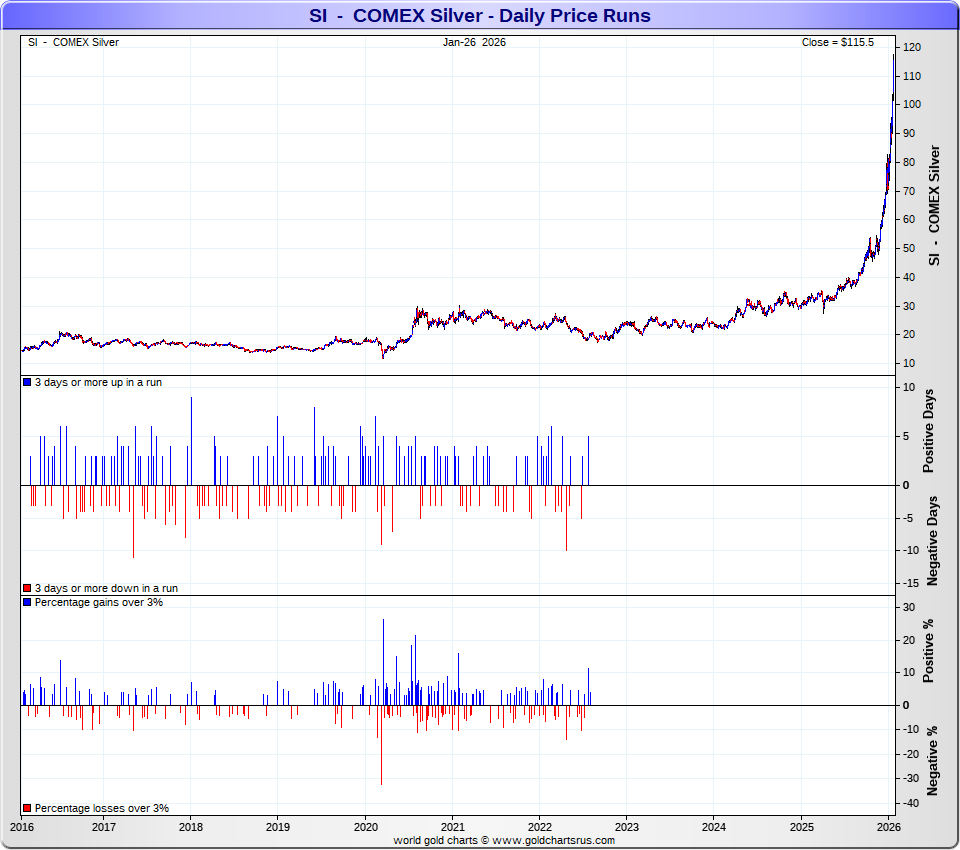Image resolution: width=960 pixels, height=850 pixels.
Task: Click the vertical 'SI - COMEX Silver' axis title
Action: [935, 205]
